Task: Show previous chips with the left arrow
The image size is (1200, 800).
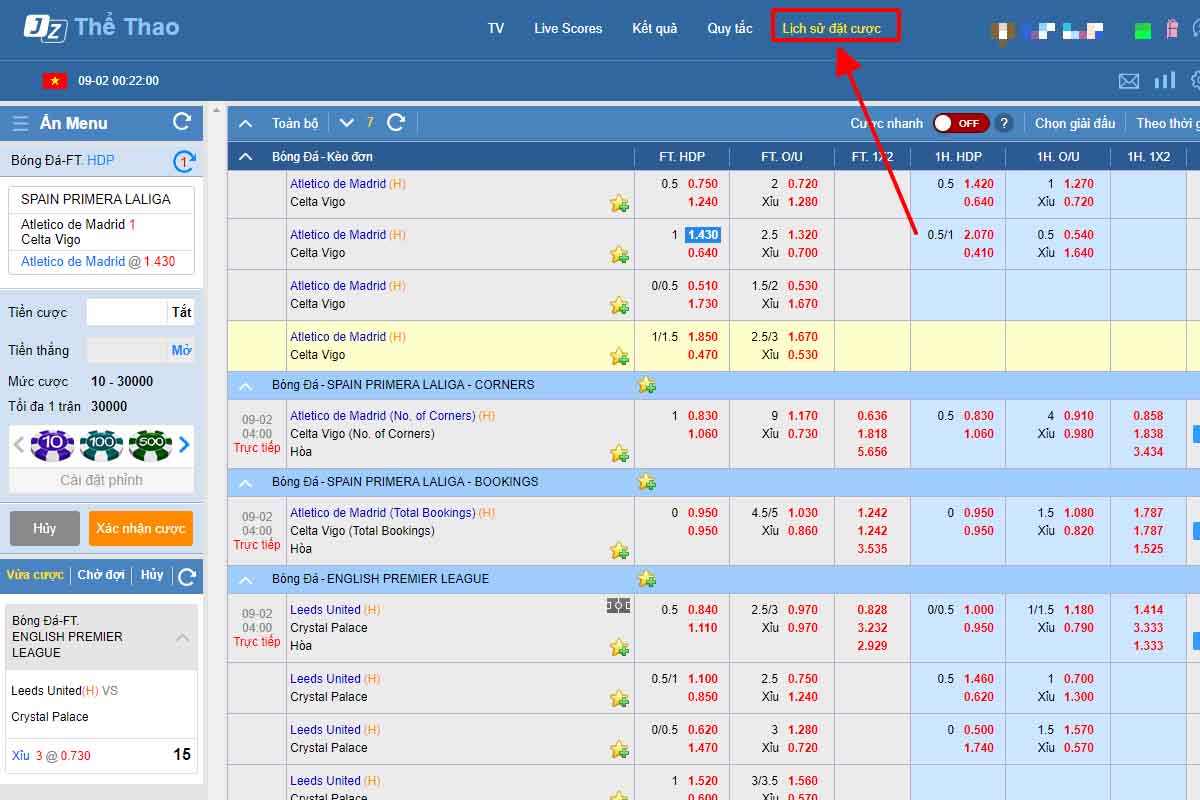Action: point(19,444)
